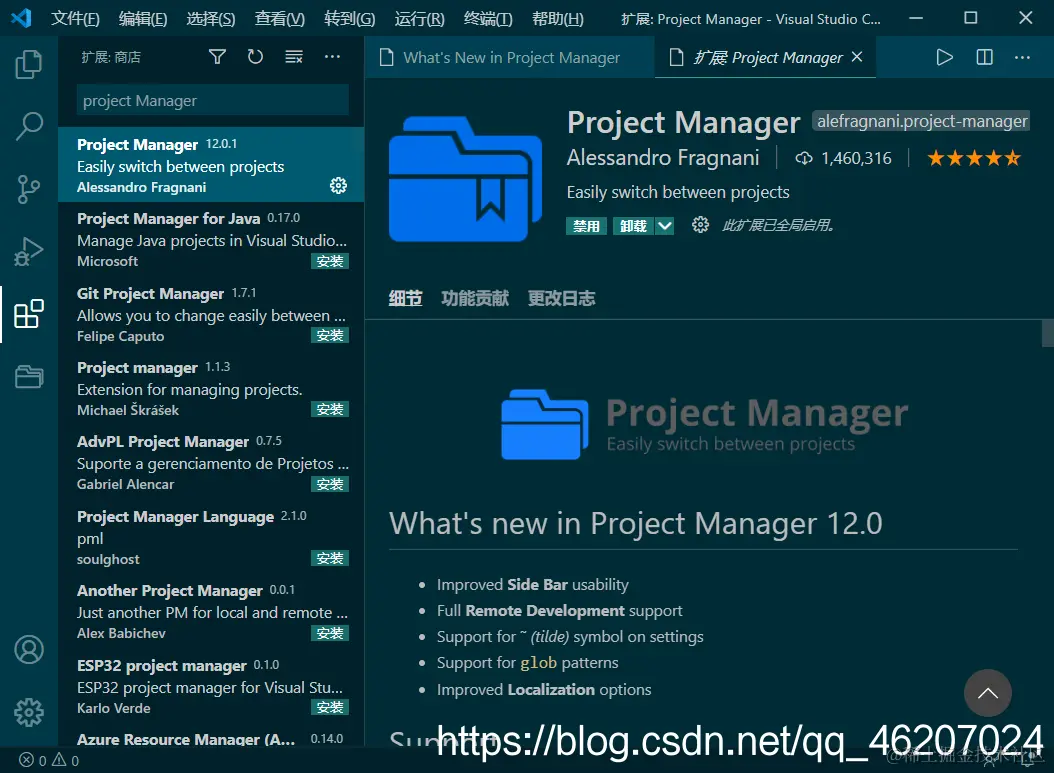Install Another Project Manager extension
This screenshot has width=1054, height=773.
click(x=329, y=633)
